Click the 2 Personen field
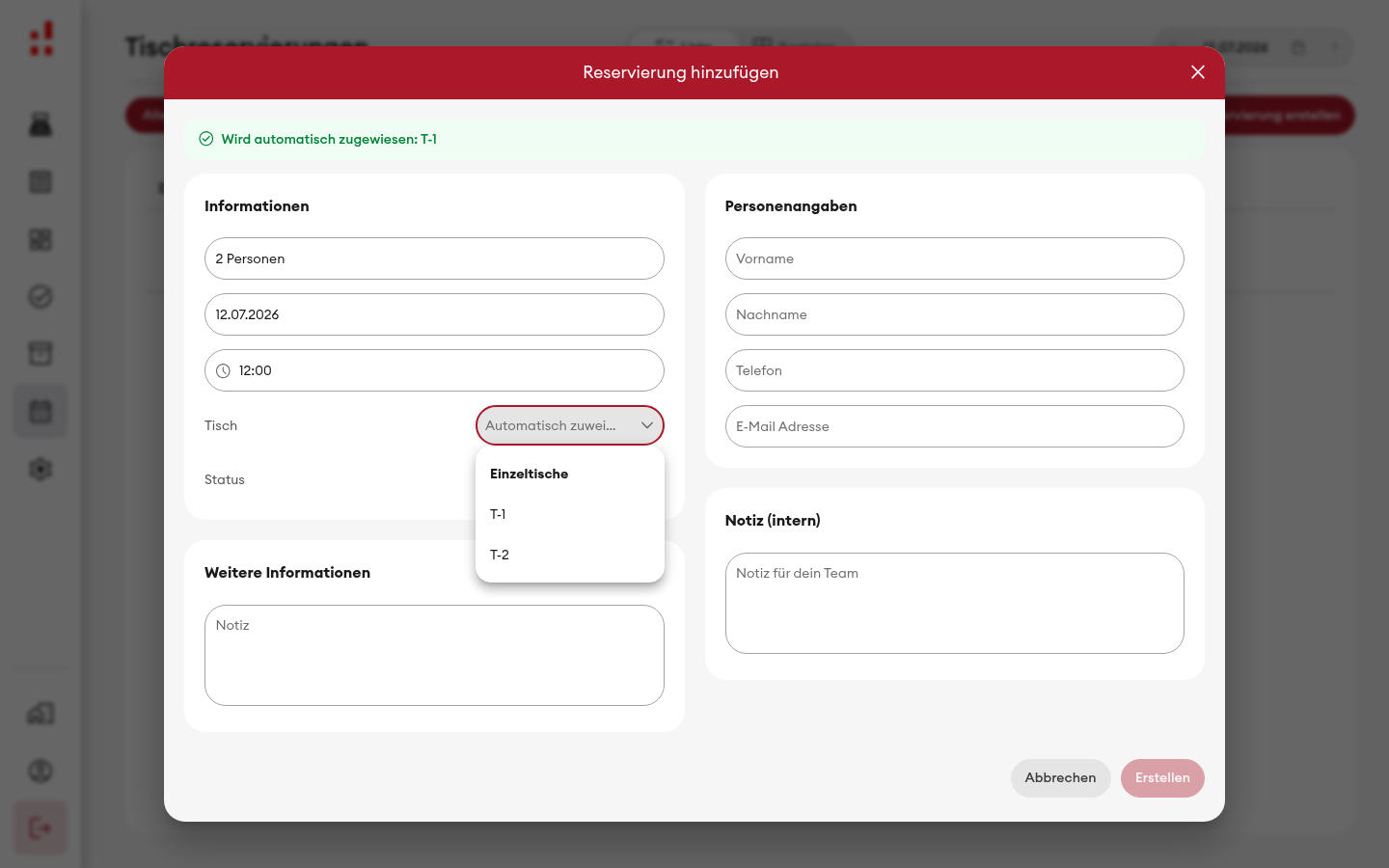This screenshot has width=1389, height=868. coord(434,258)
